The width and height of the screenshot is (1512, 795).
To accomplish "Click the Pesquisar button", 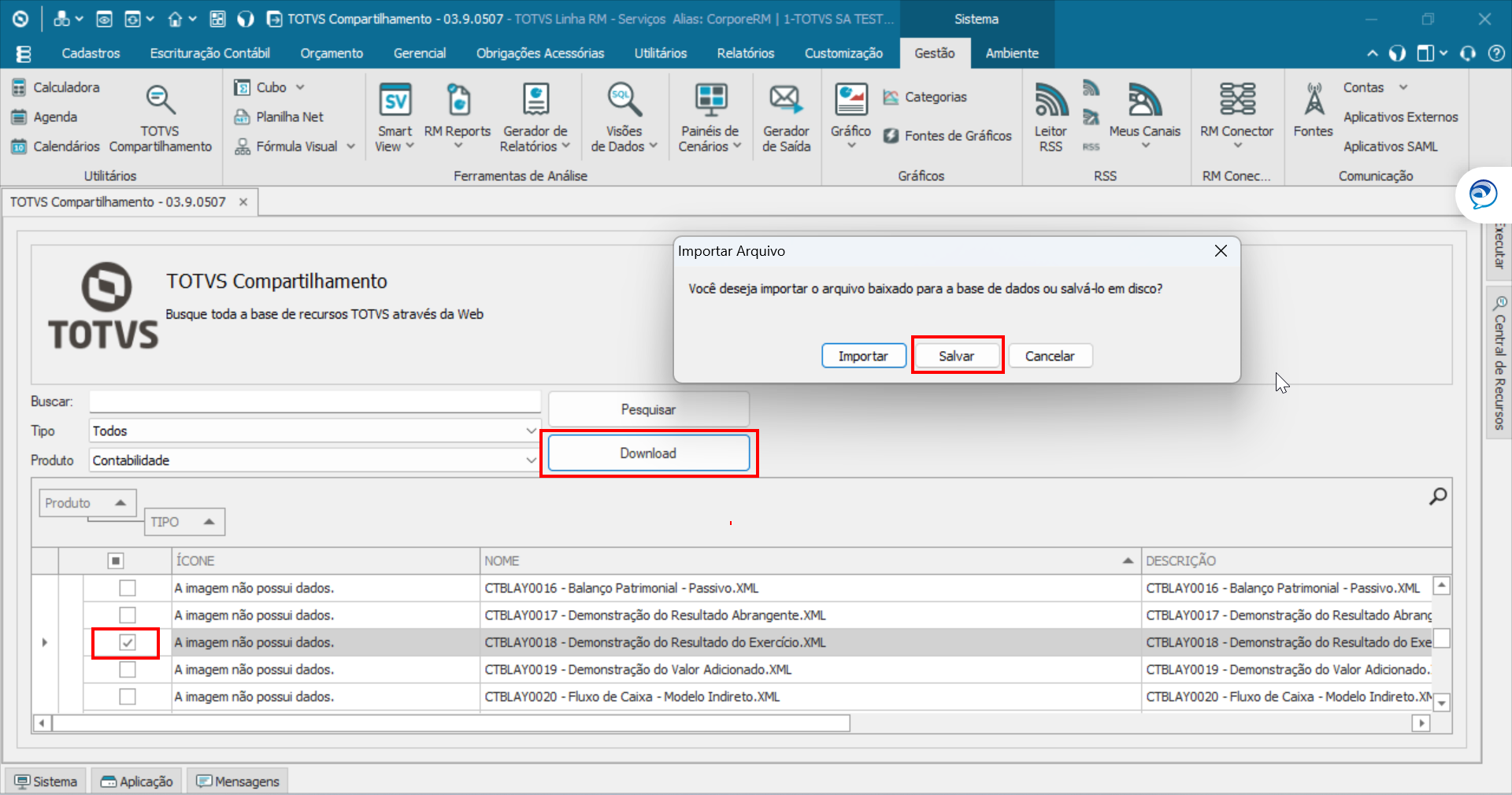I will [x=648, y=409].
